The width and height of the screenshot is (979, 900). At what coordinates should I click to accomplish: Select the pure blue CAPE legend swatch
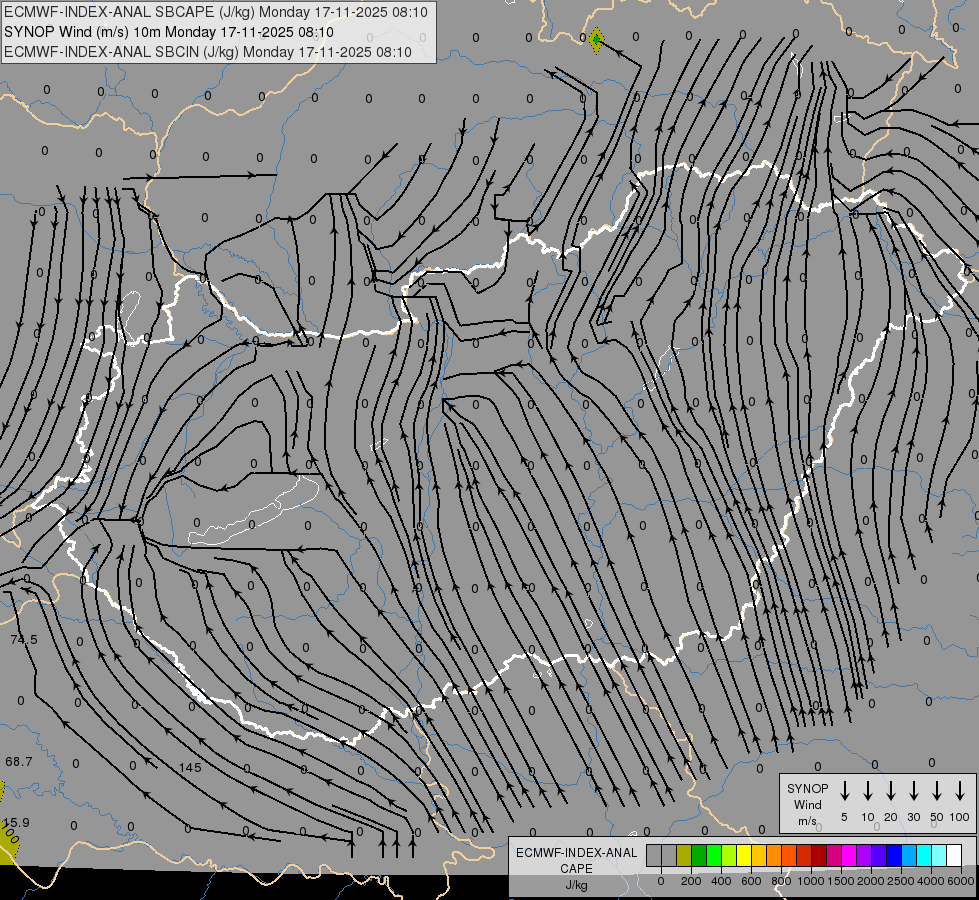tap(893, 855)
